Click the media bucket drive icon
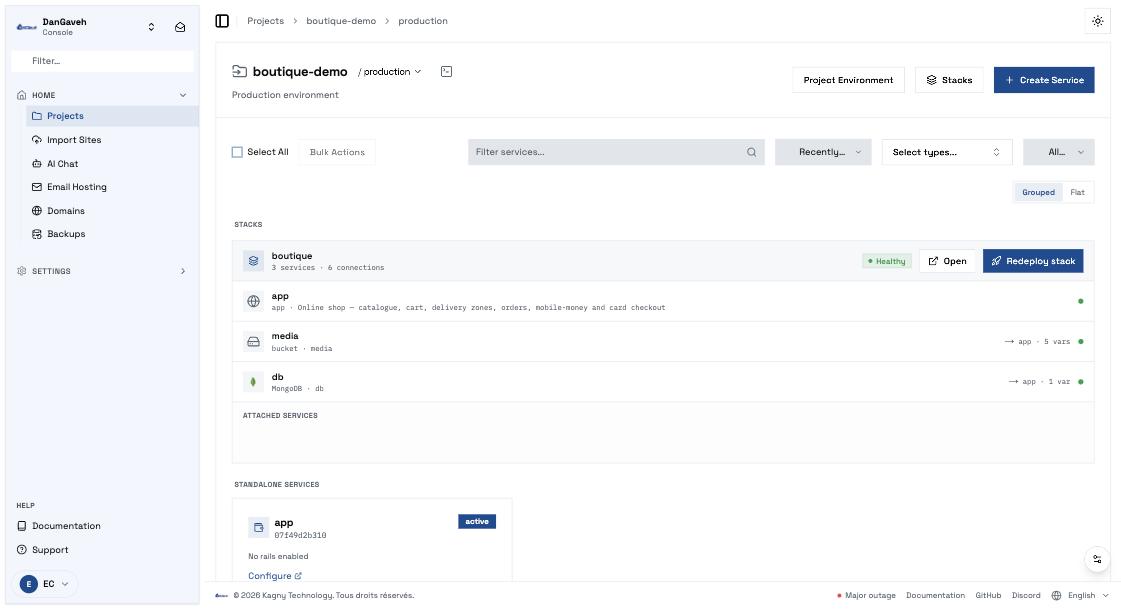This screenshot has height=609, width=1121. pos(253,342)
